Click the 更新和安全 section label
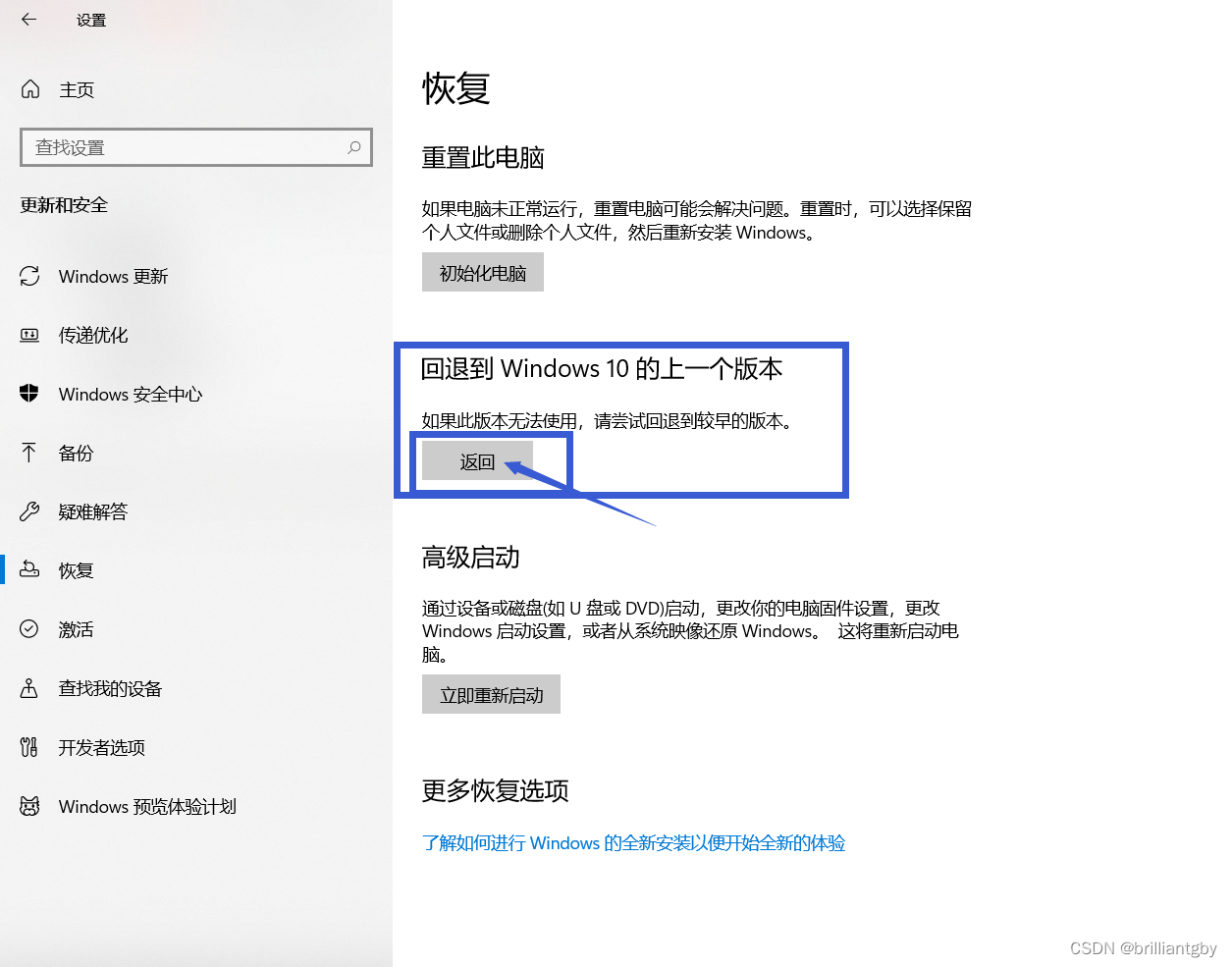1232x967 pixels. pos(64,205)
